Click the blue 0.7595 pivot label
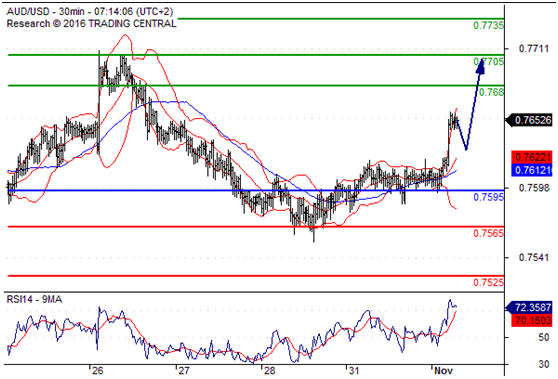 pos(488,197)
